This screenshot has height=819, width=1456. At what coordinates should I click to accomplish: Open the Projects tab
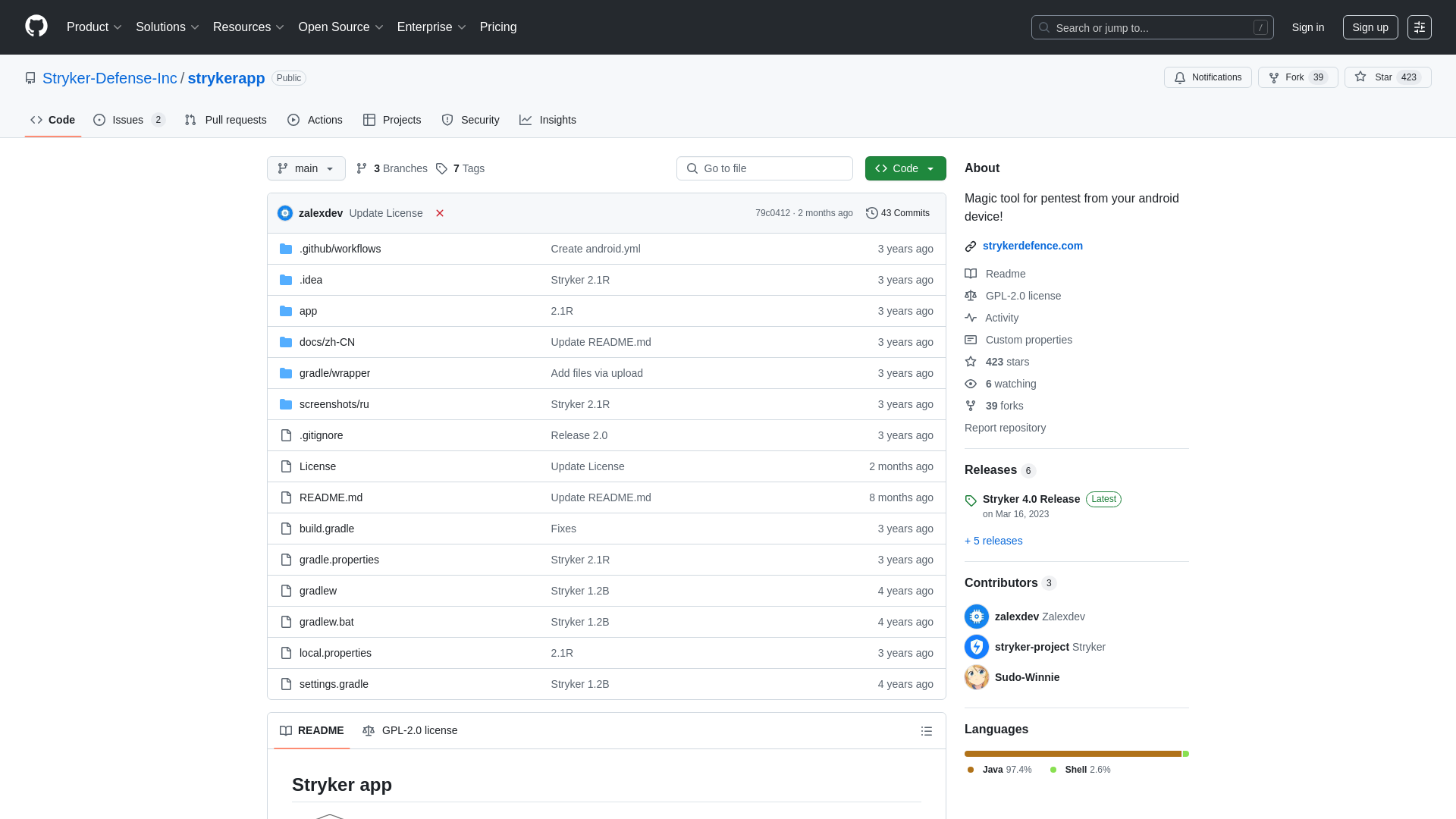click(392, 120)
